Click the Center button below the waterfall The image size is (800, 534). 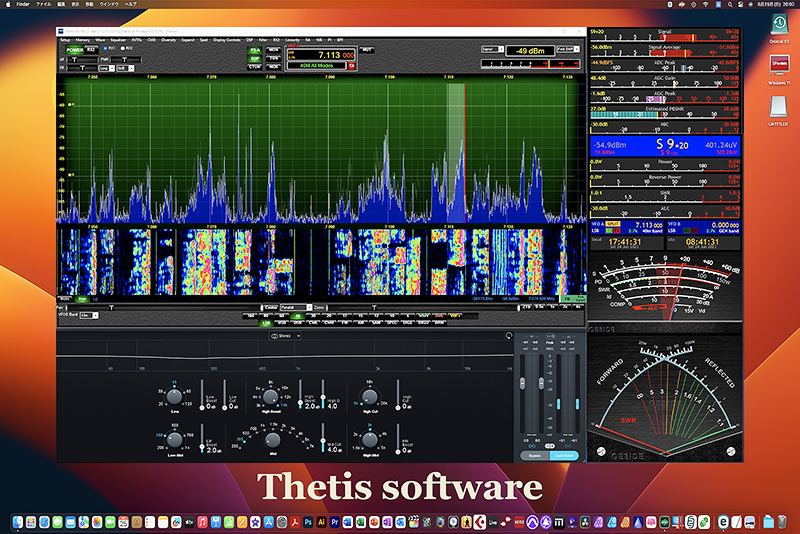(270, 308)
